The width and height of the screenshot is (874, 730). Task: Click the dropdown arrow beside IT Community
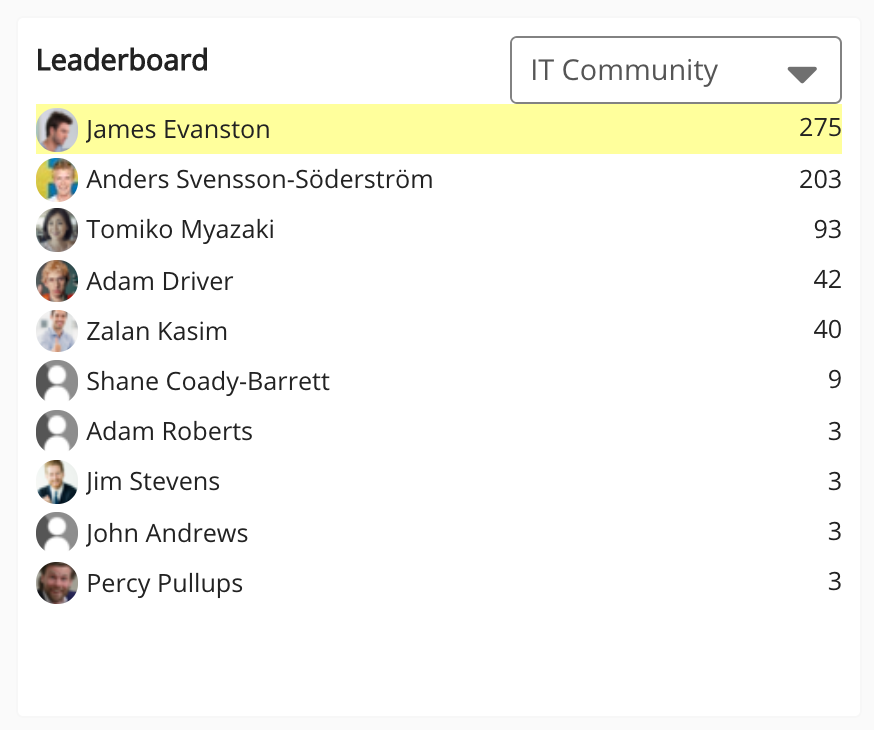coord(802,73)
